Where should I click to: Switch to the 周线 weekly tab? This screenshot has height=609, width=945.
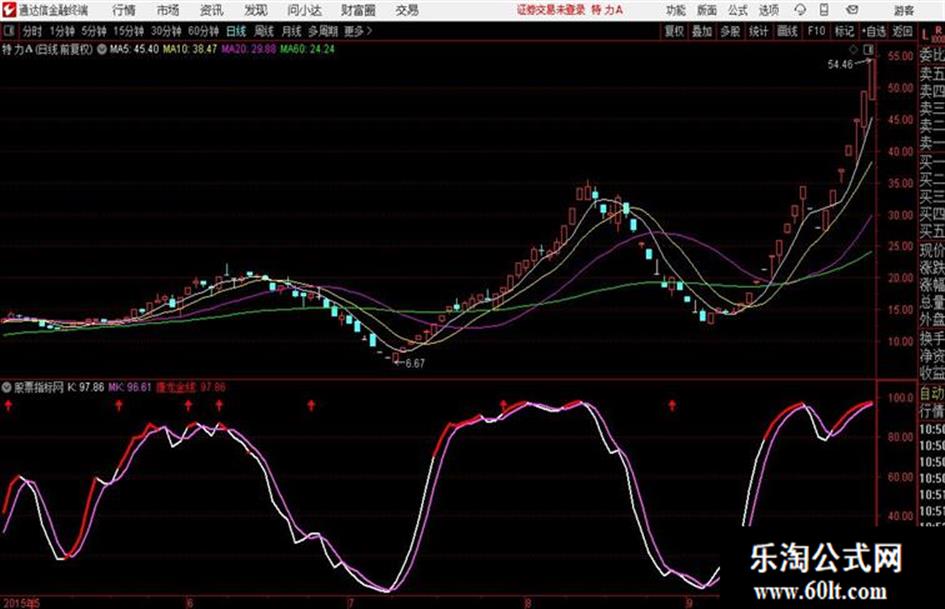[x=264, y=31]
